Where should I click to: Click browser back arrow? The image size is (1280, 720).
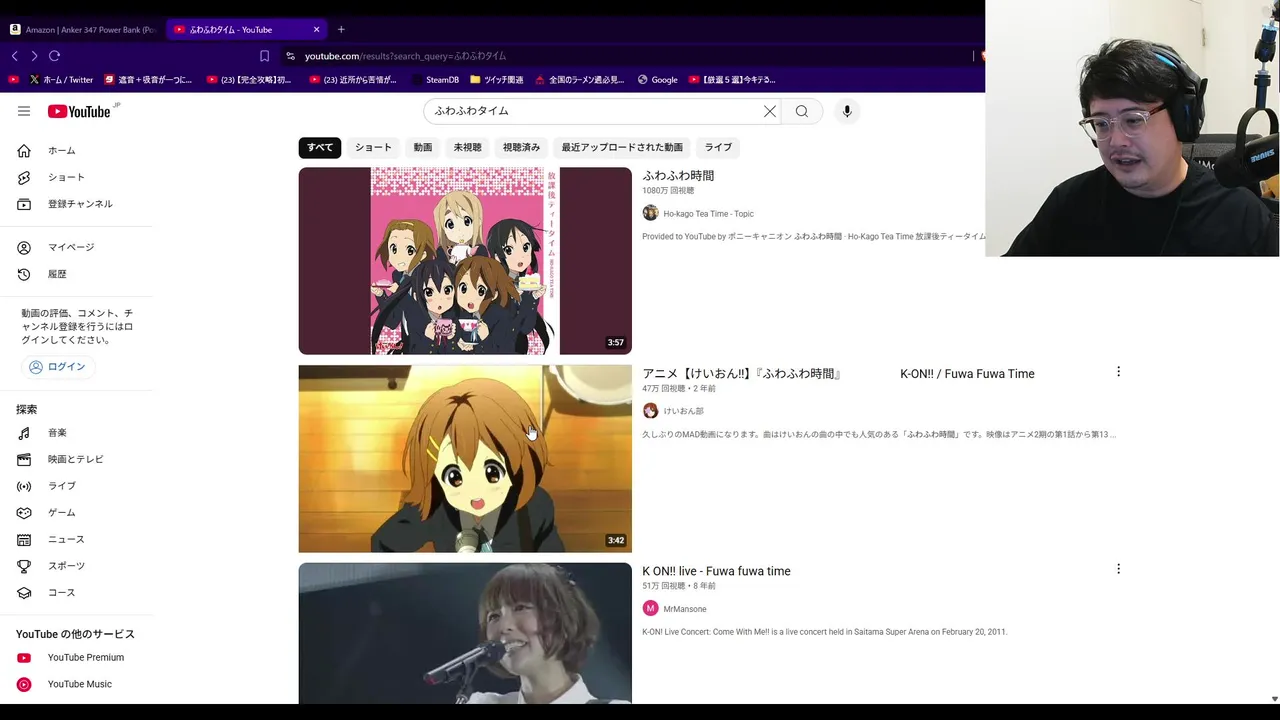point(14,56)
